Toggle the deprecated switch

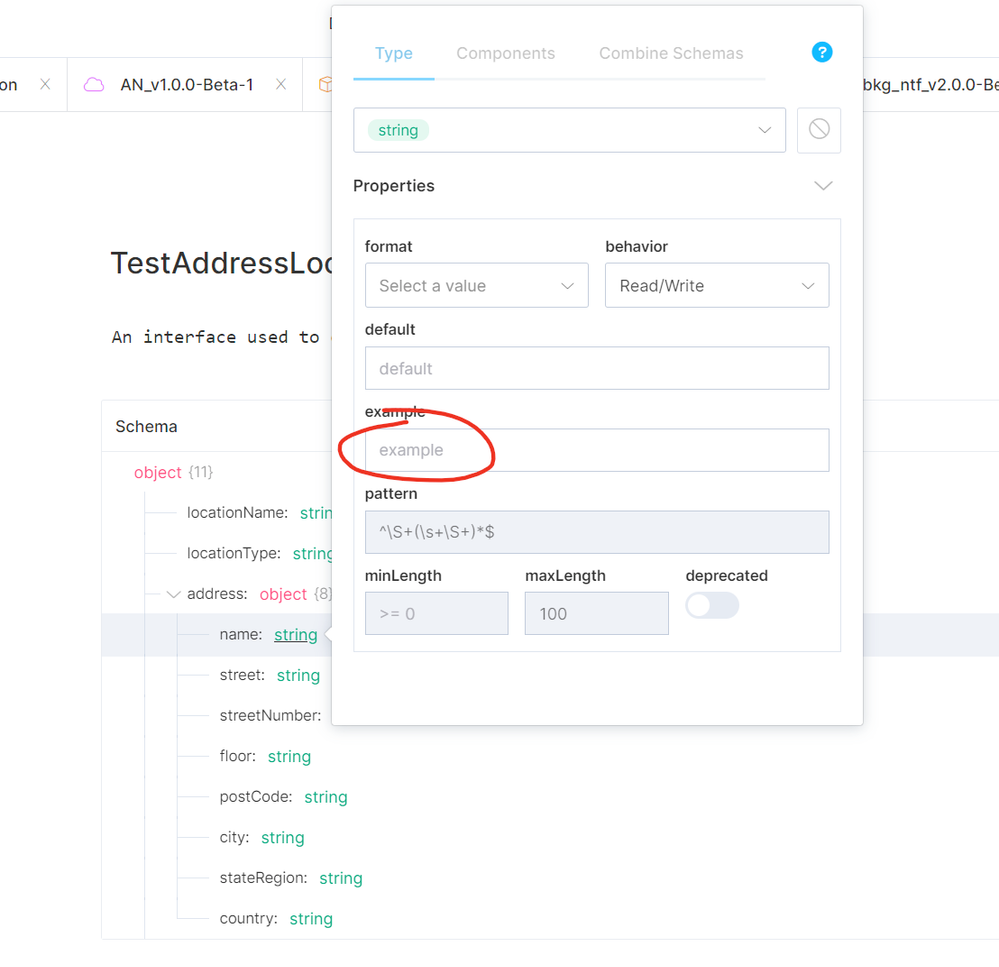(x=712, y=605)
